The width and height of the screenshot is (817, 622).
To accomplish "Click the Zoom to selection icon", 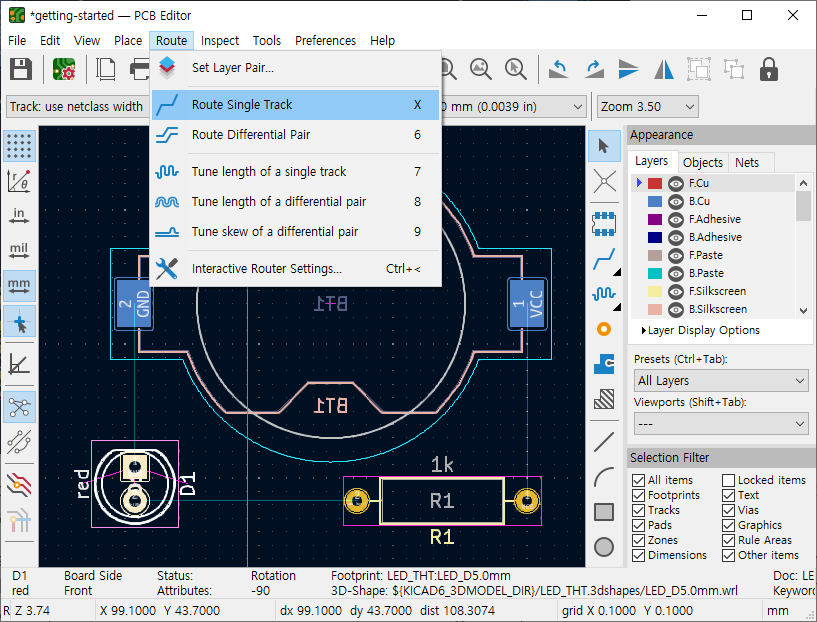I will click(x=515, y=69).
